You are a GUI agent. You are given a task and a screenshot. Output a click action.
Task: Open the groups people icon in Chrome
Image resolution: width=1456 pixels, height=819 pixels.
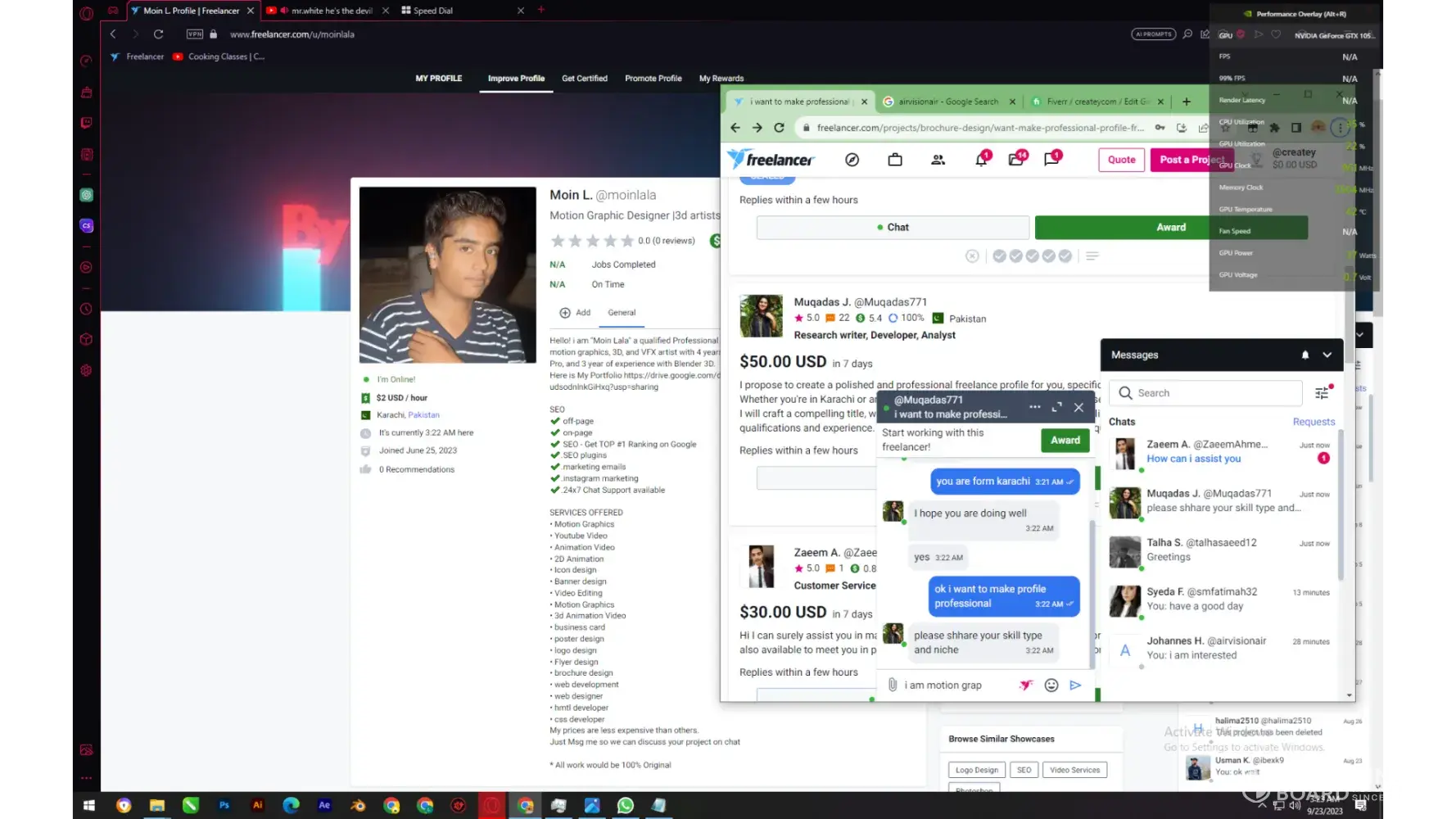pos(938,160)
